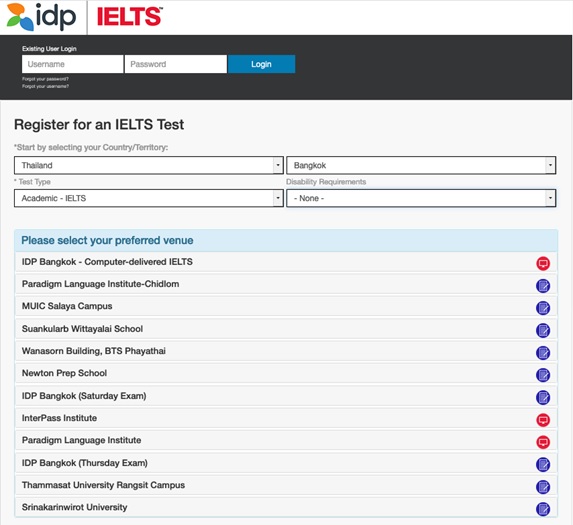Select venue Paradigm Language Institute-Chidlom
Image resolution: width=573 pixels, height=525 pixels.
click(286, 284)
